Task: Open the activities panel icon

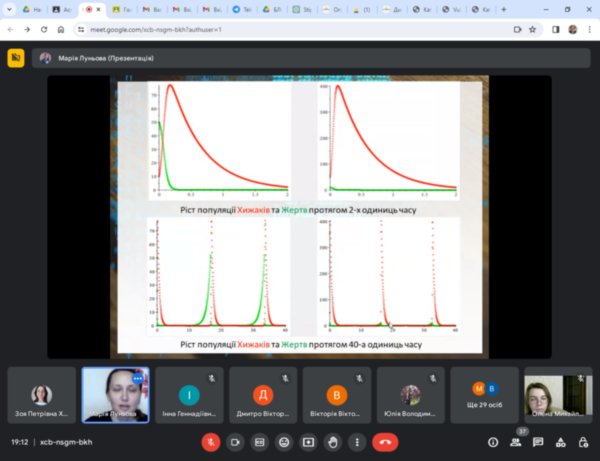Action: tap(561, 441)
